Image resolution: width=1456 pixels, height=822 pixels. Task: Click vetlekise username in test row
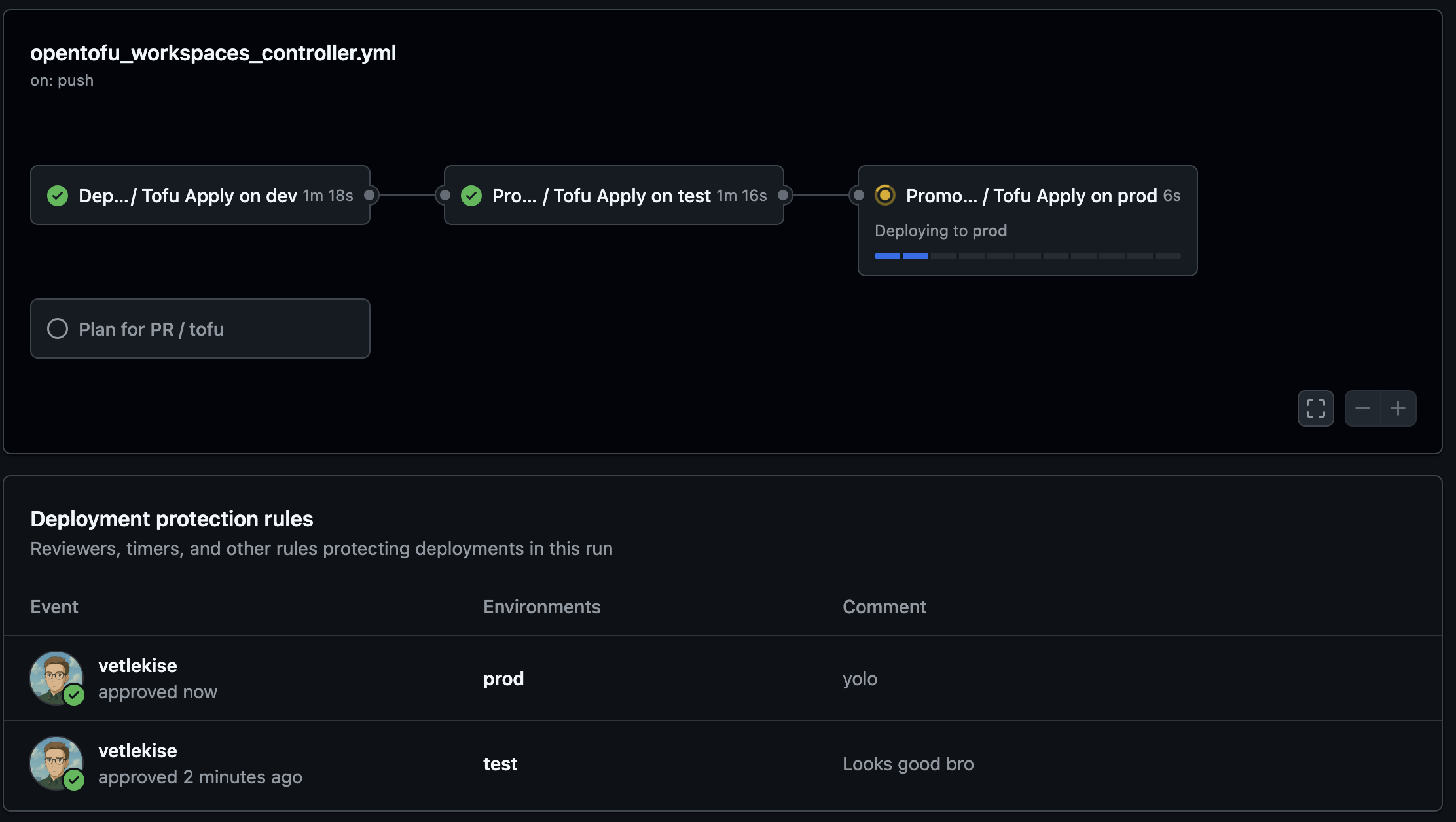coord(137,751)
